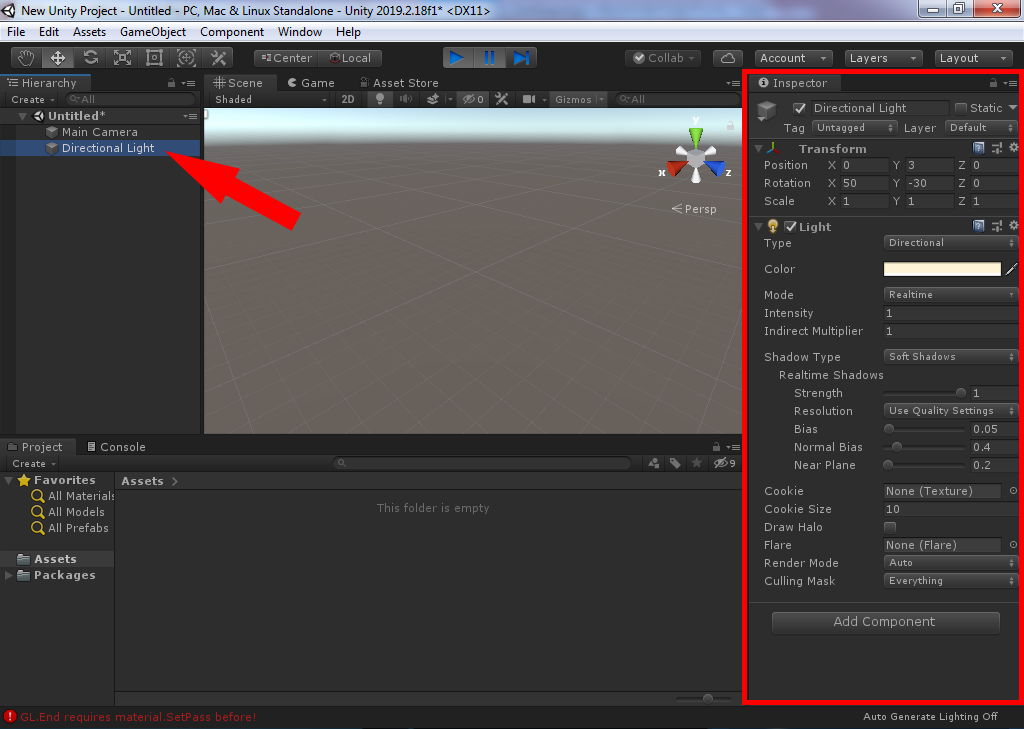Screen dimensions: 1024x729
Task: Toggle the Static checkbox
Action: tap(961, 108)
